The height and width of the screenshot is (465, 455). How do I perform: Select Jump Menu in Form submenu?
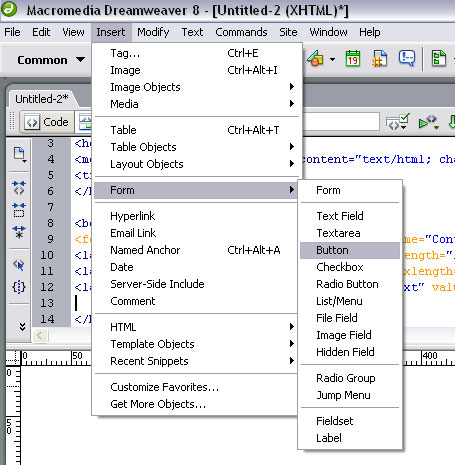tap(350, 395)
